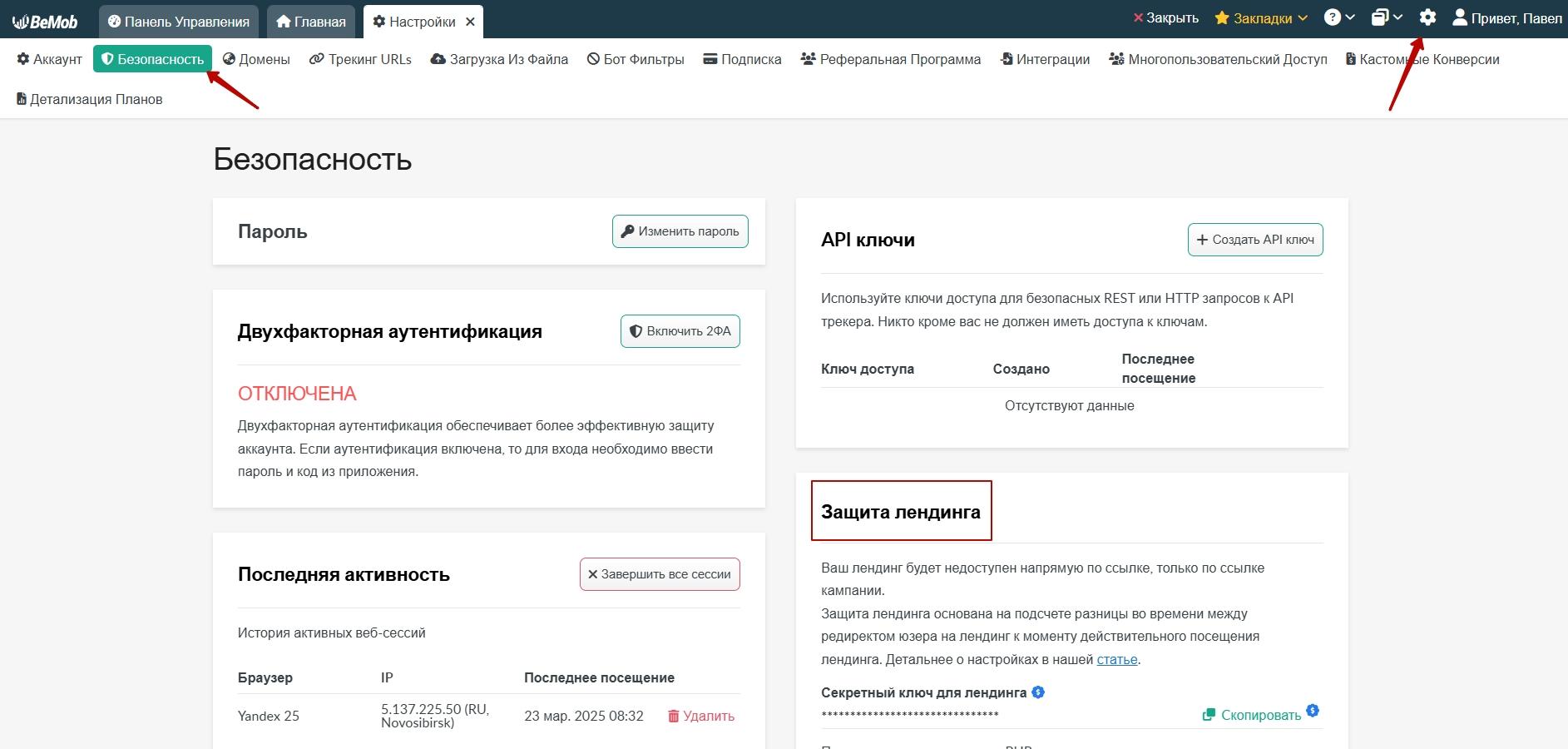1568x749 pixels.
Task: Close the Настройки tab with X
Action: [470, 22]
